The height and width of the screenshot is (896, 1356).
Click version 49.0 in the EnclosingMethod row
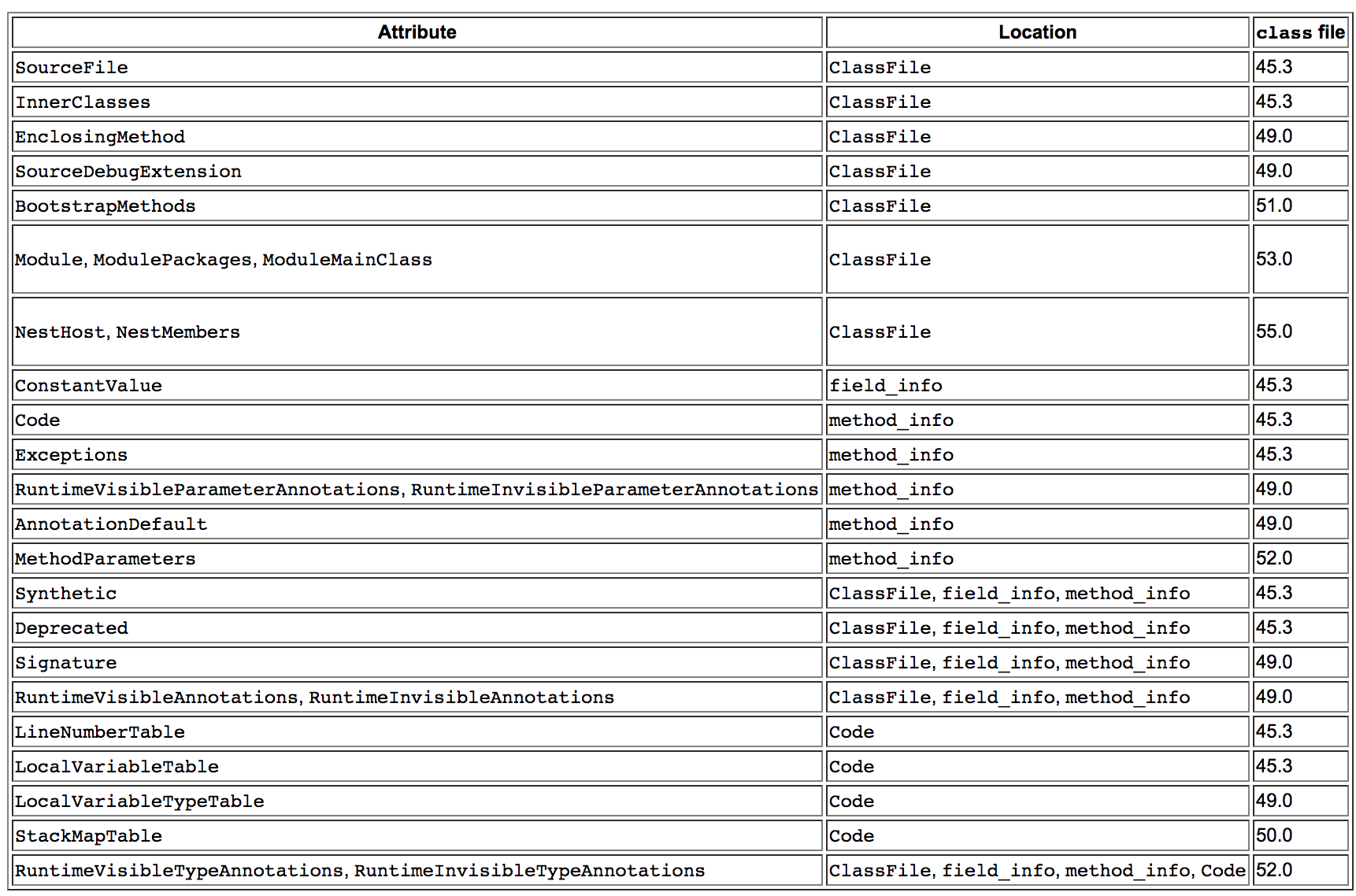coord(1300,136)
